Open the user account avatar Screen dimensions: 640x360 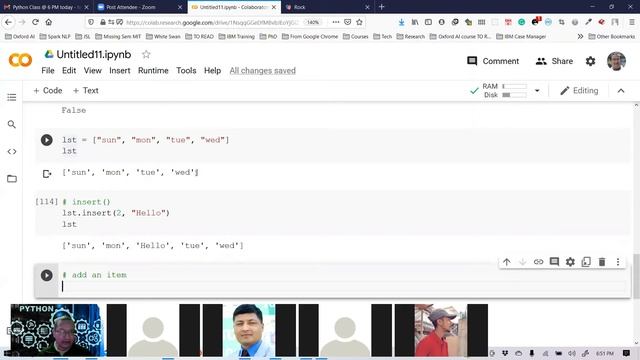pyautogui.click(x=616, y=61)
